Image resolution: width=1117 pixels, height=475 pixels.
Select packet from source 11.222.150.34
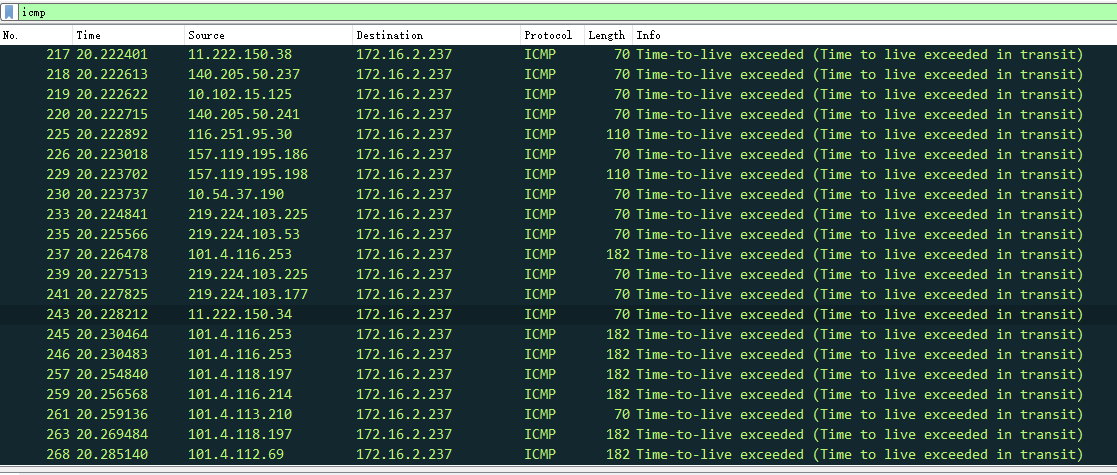coord(558,314)
